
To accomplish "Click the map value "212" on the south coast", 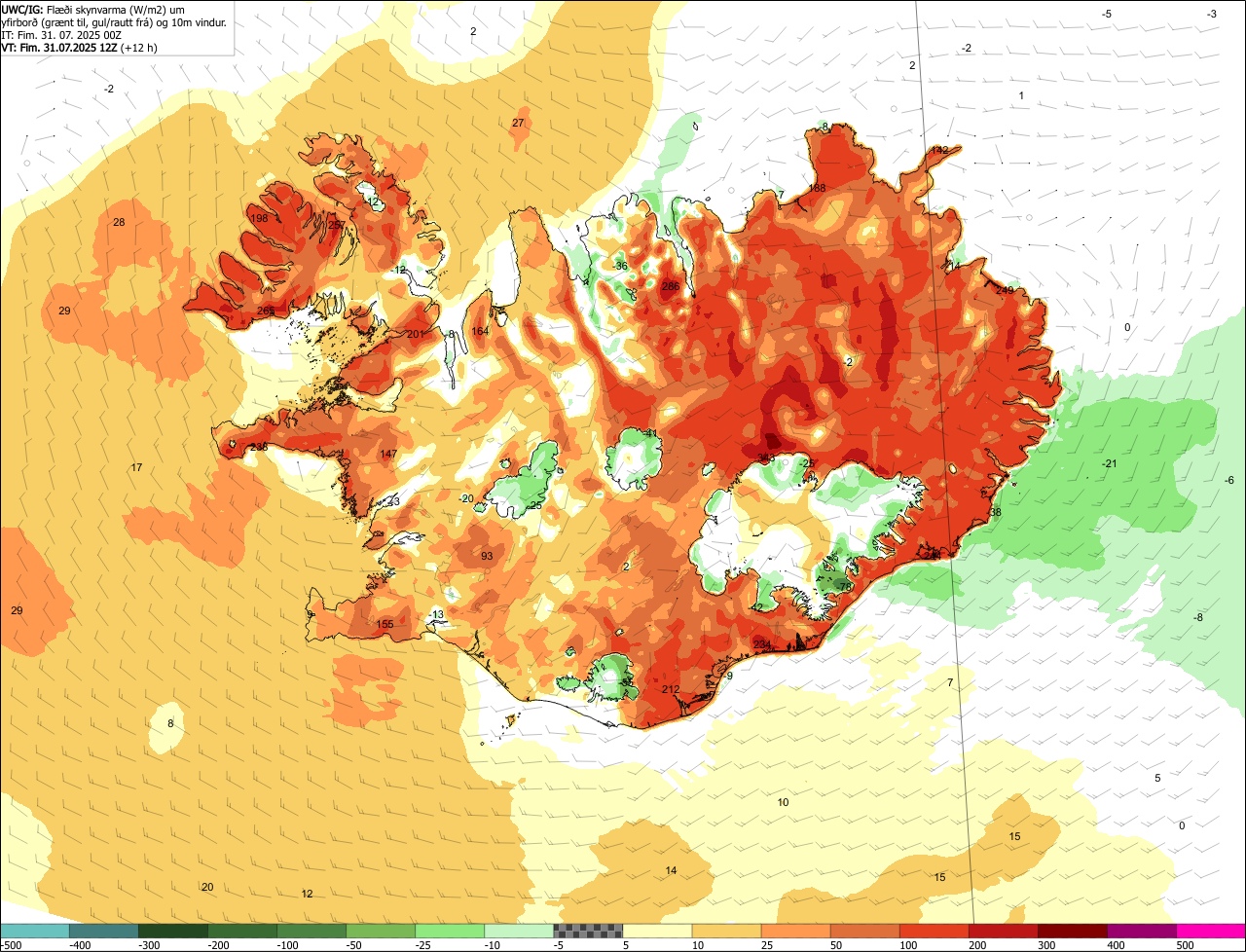I will point(671,689).
